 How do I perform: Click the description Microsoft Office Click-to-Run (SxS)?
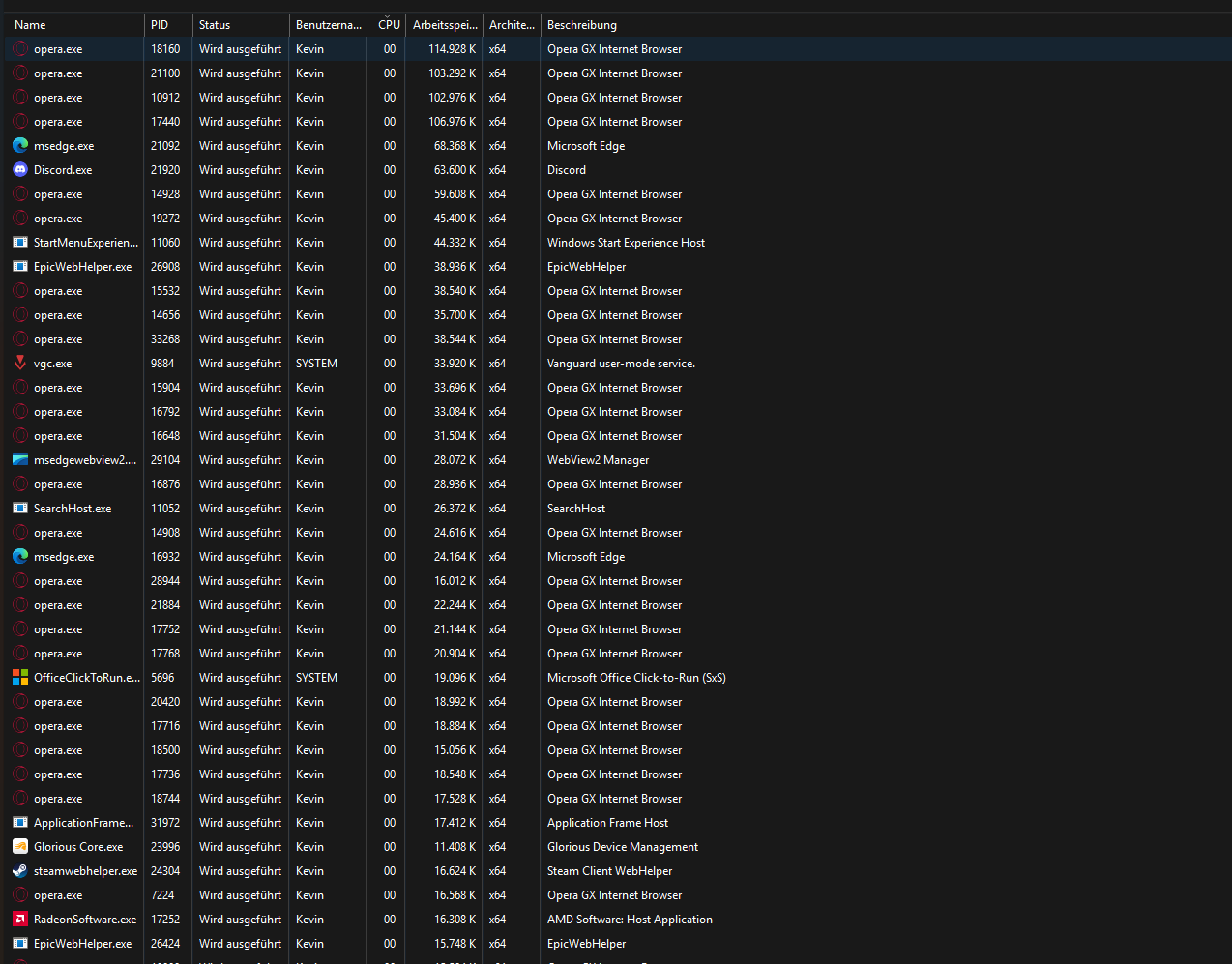pyautogui.click(x=636, y=678)
